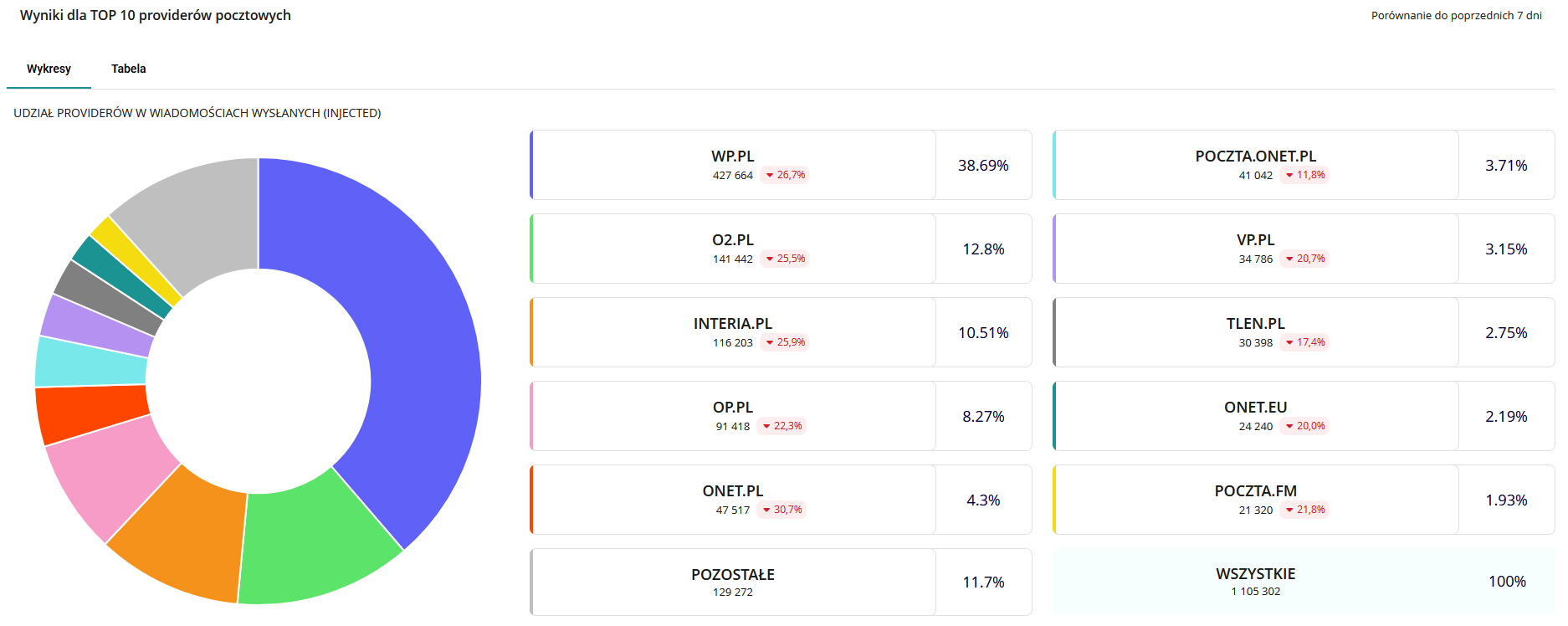1568x626 pixels.
Task: Click the 17,4% trend badge on TLEN.PL
Action: (1305, 342)
